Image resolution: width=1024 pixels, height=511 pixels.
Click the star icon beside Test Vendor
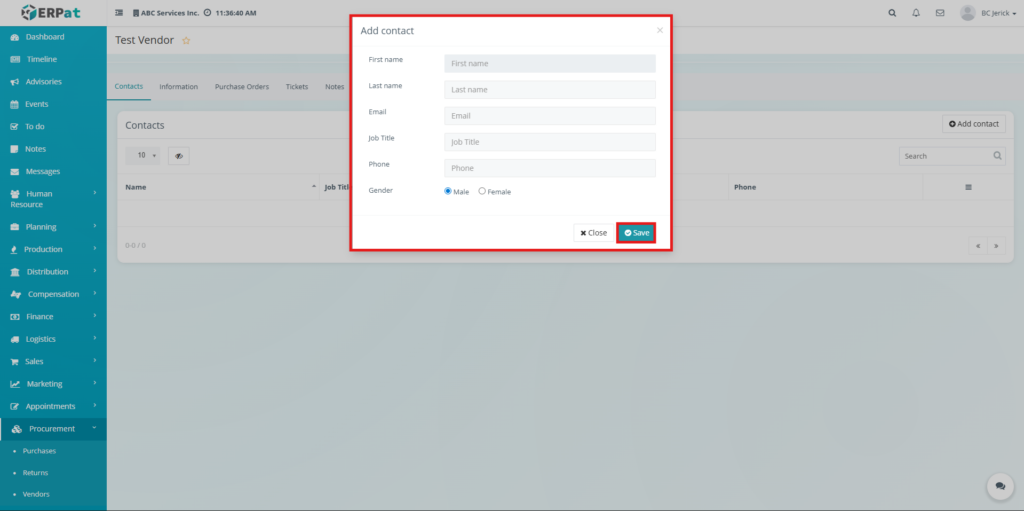click(186, 40)
